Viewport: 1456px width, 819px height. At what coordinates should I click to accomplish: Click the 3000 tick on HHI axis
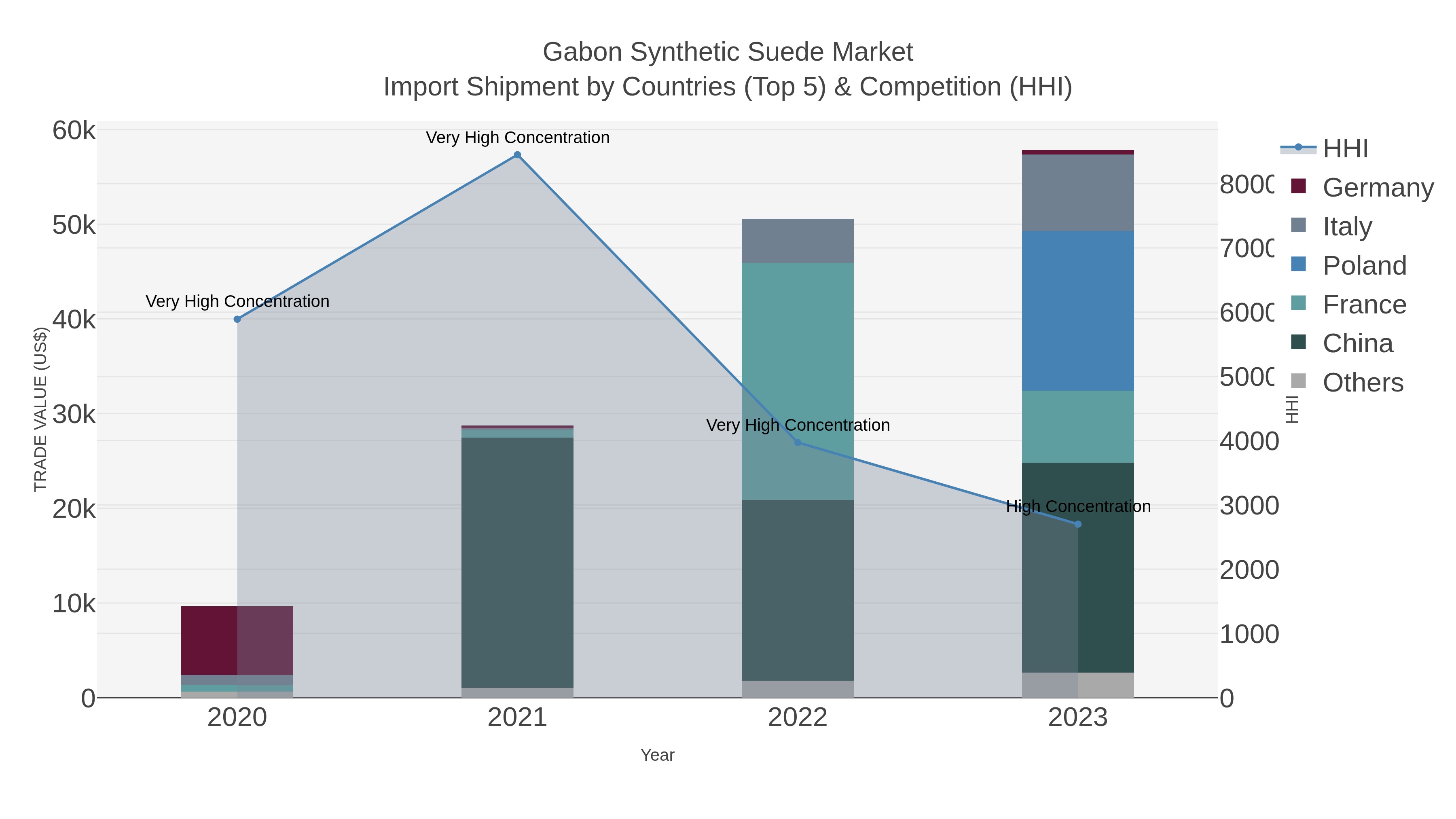point(1249,505)
